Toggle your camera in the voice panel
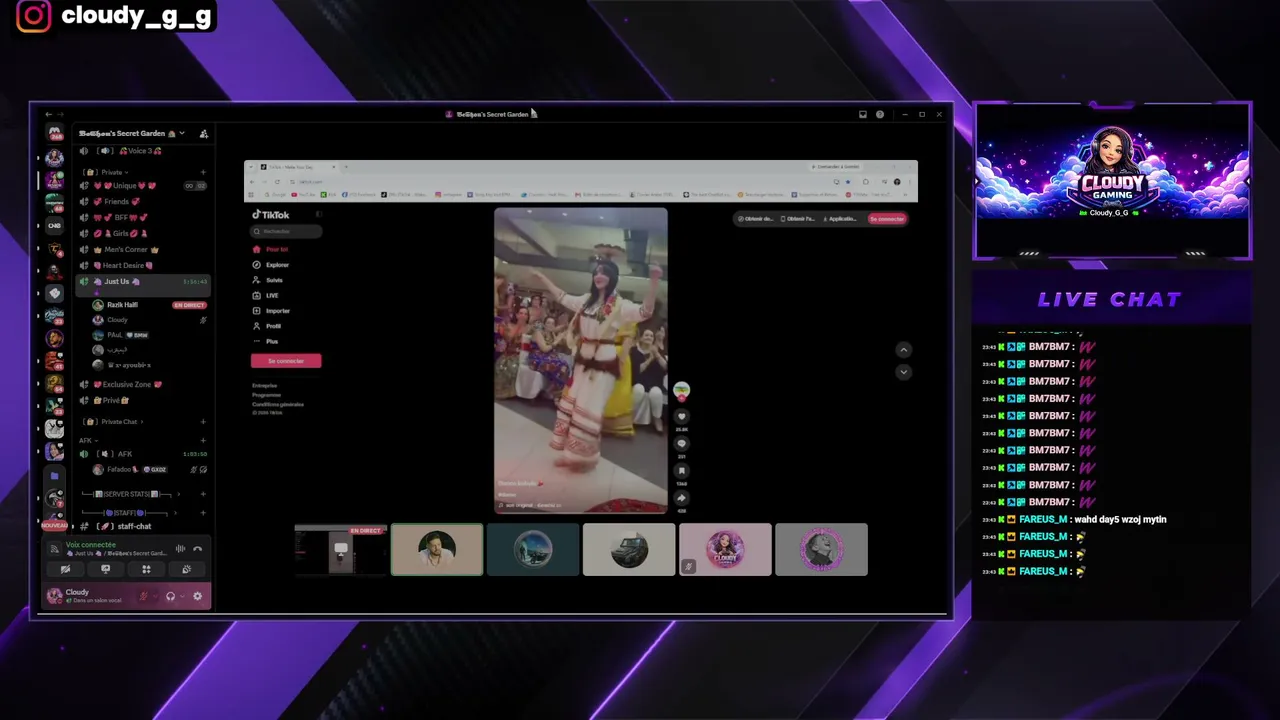Screen dimensions: 1280x720 65,569
